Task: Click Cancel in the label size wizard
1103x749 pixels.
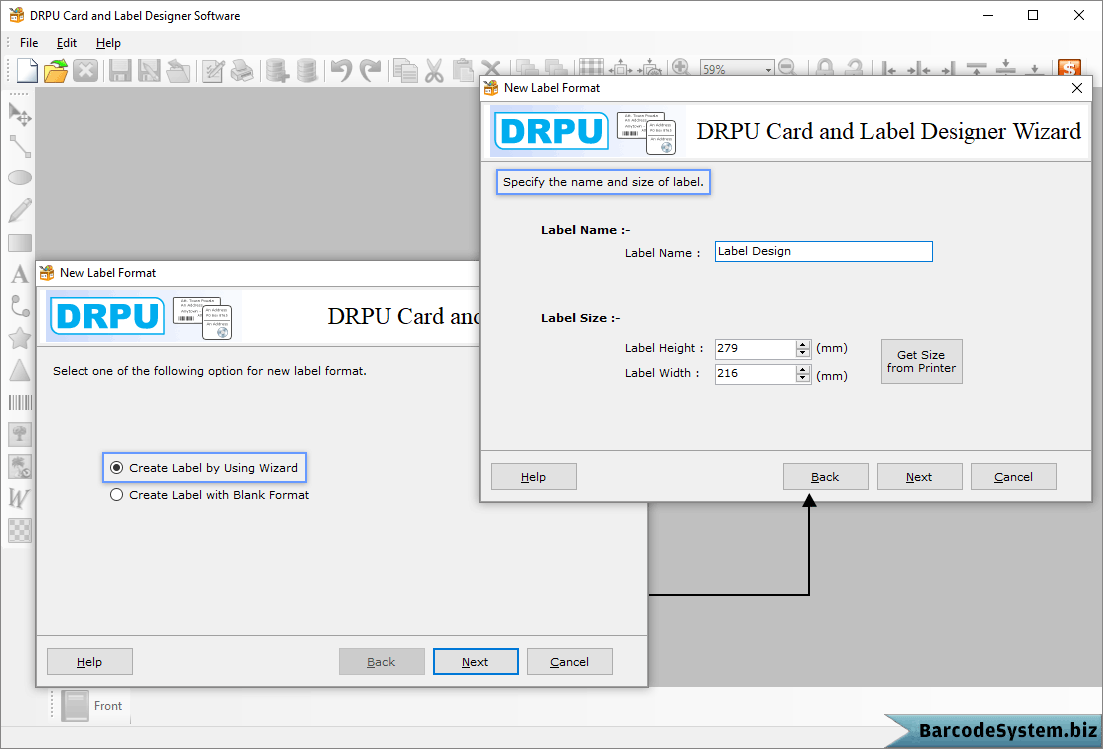Action: [x=1014, y=477]
